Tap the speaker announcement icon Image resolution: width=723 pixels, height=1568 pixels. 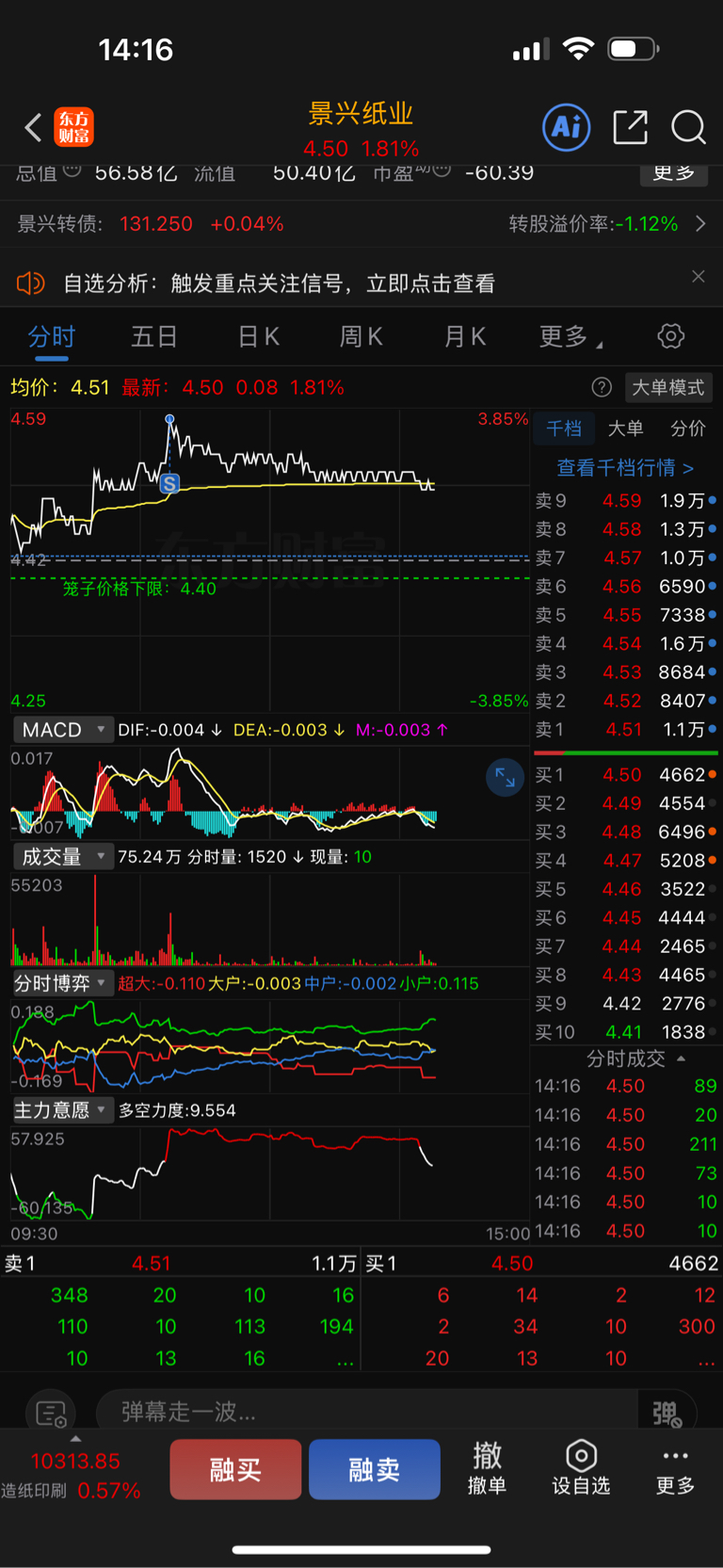[x=31, y=283]
